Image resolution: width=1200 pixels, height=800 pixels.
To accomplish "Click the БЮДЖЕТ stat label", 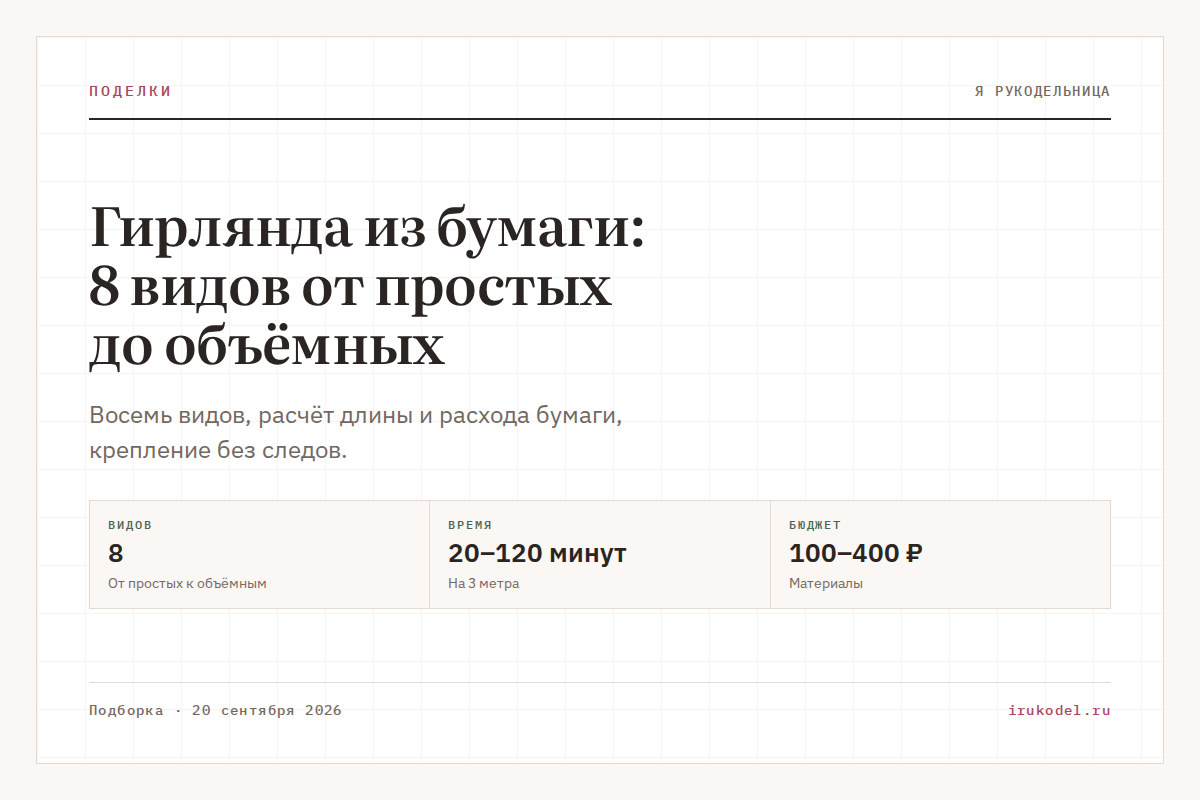I will tap(815, 525).
